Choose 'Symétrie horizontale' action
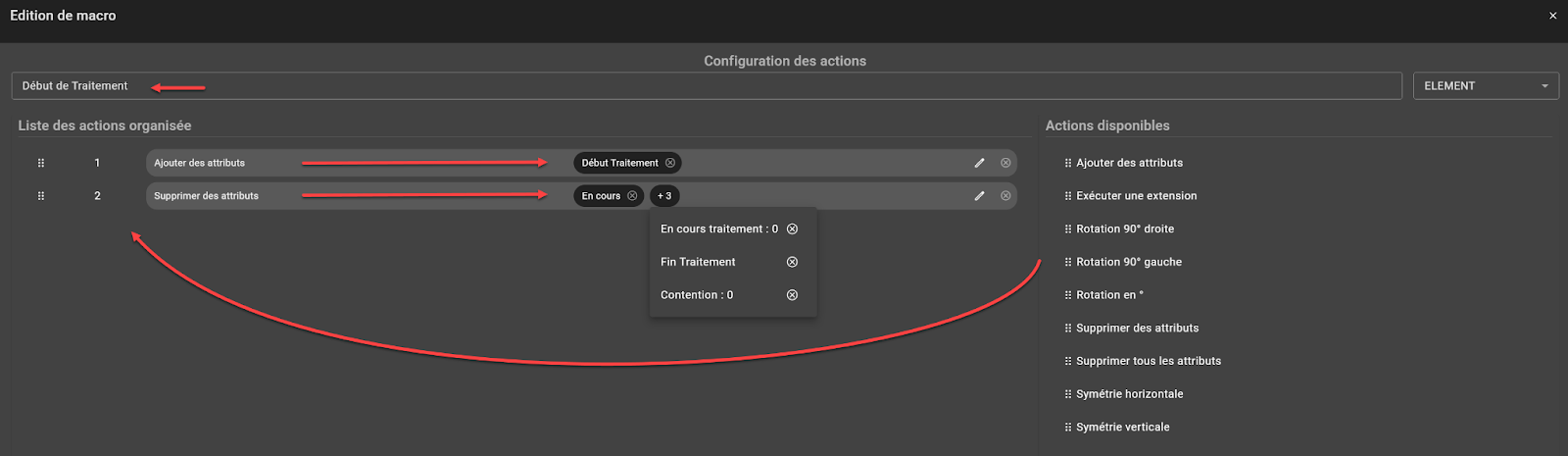Screen dimensions: 1568x456 coord(1129,394)
